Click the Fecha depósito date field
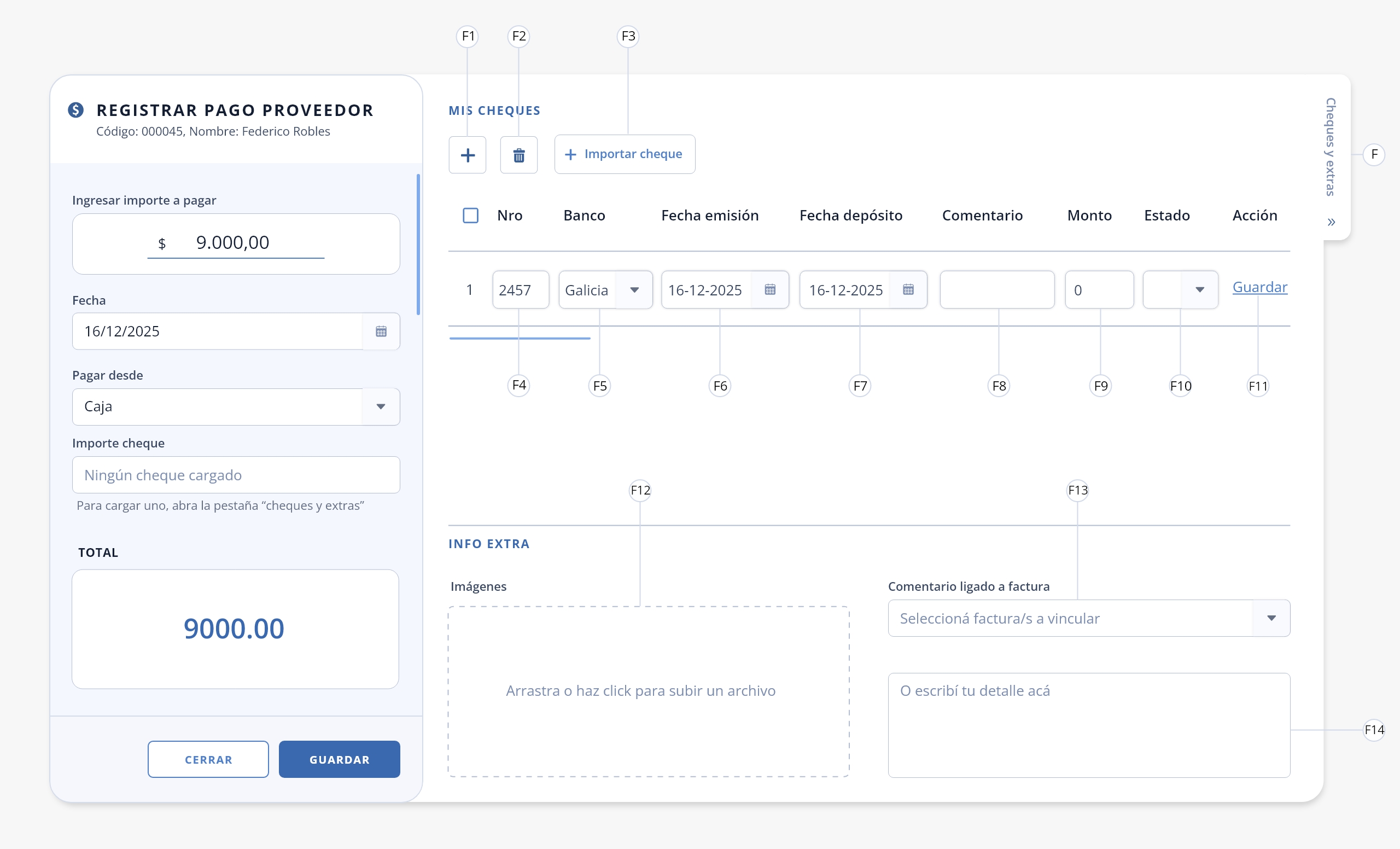The width and height of the screenshot is (1400, 849). [863, 290]
